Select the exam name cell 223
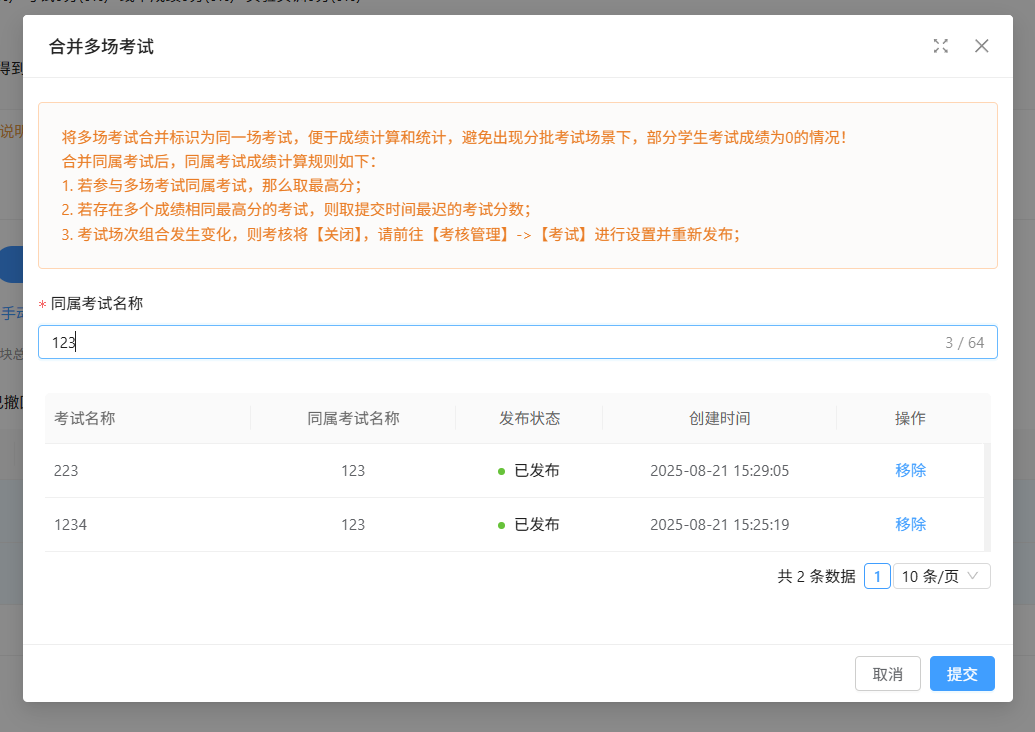 pyautogui.click(x=67, y=470)
